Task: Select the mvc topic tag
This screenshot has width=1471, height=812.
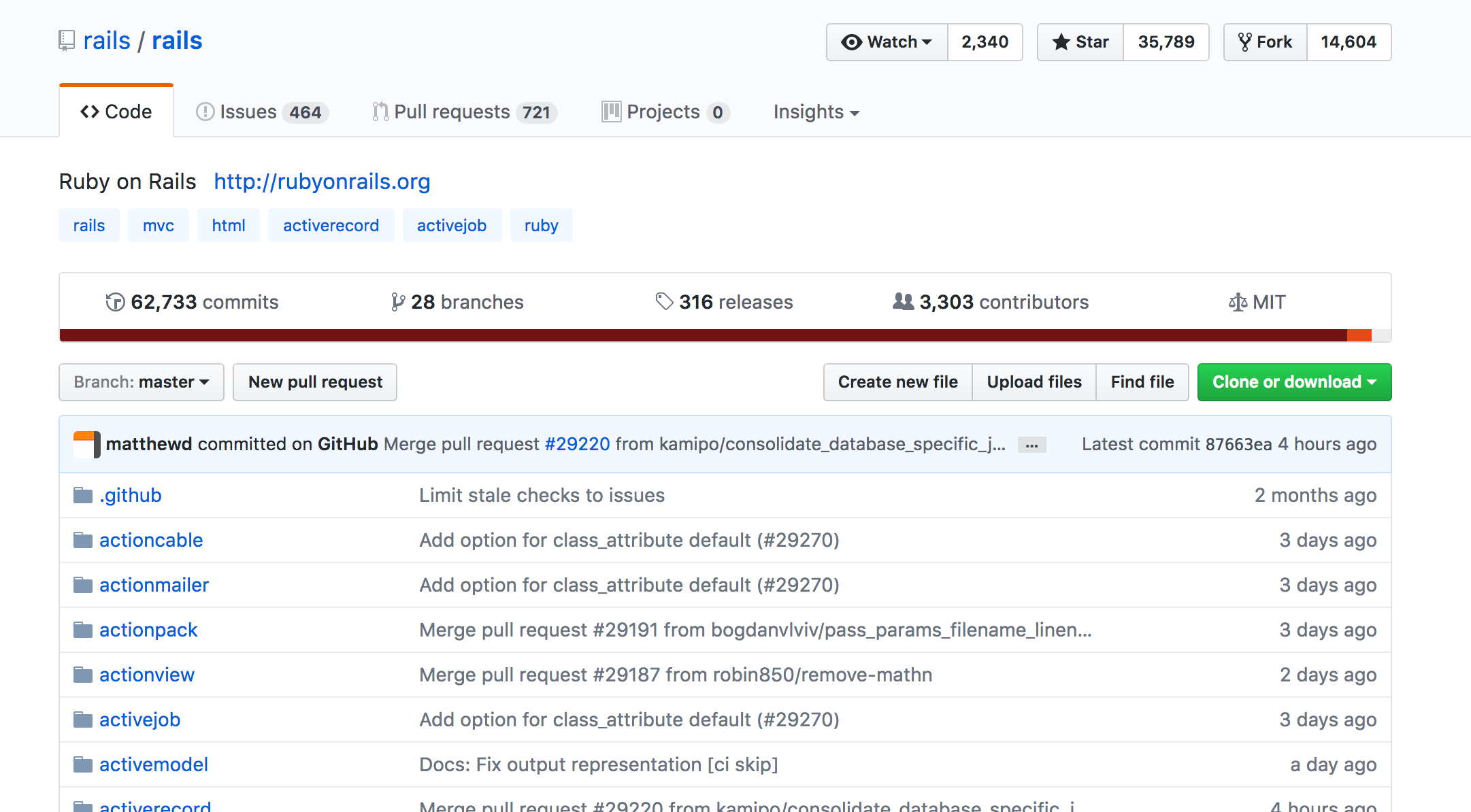Action: click(159, 225)
